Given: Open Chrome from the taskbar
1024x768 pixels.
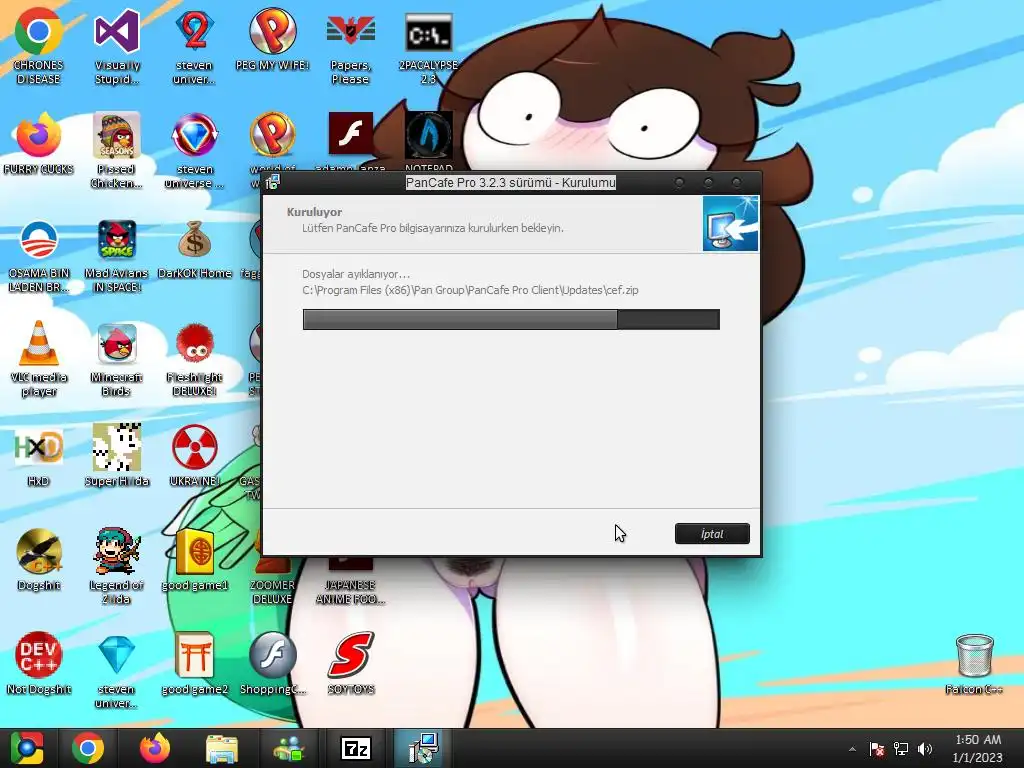Looking at the screenshot, I should 88,748.
